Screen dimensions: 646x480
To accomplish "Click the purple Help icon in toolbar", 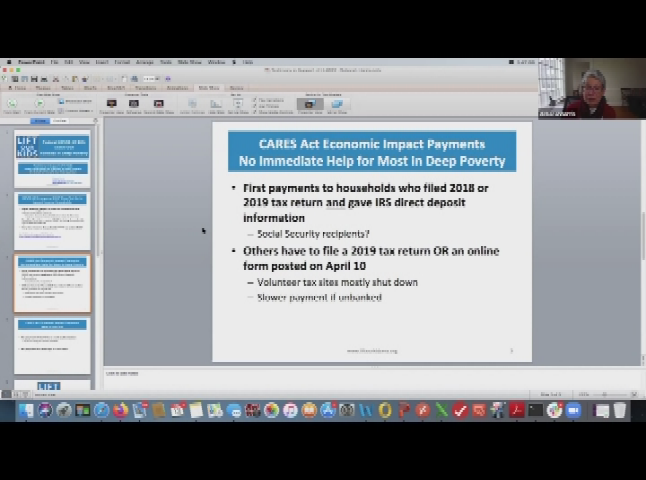I will (168, 79).
